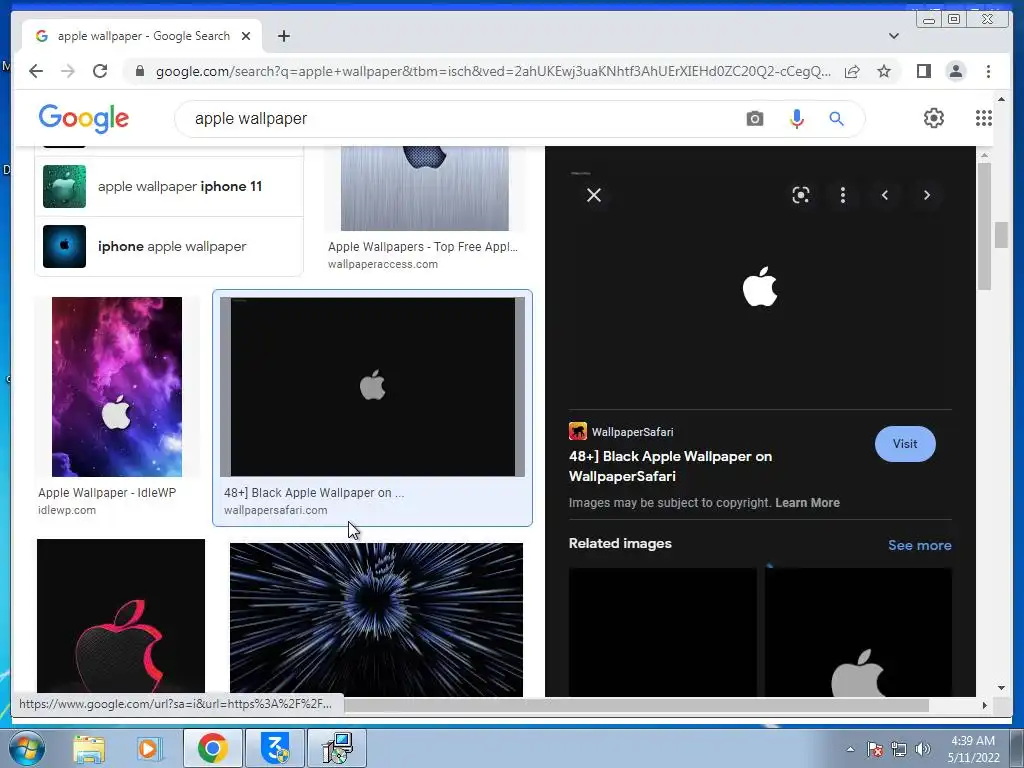Close the apple wallpaper tab

[x=246, y=36]
